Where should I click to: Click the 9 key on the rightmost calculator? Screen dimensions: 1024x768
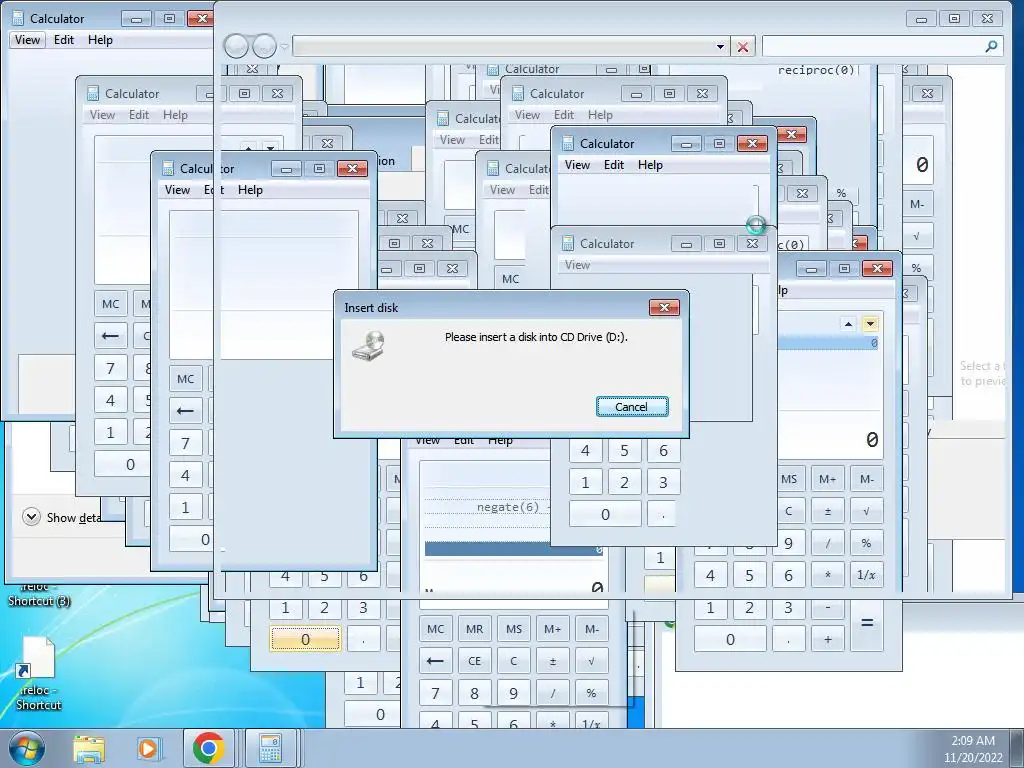click(x=790, y=543)
